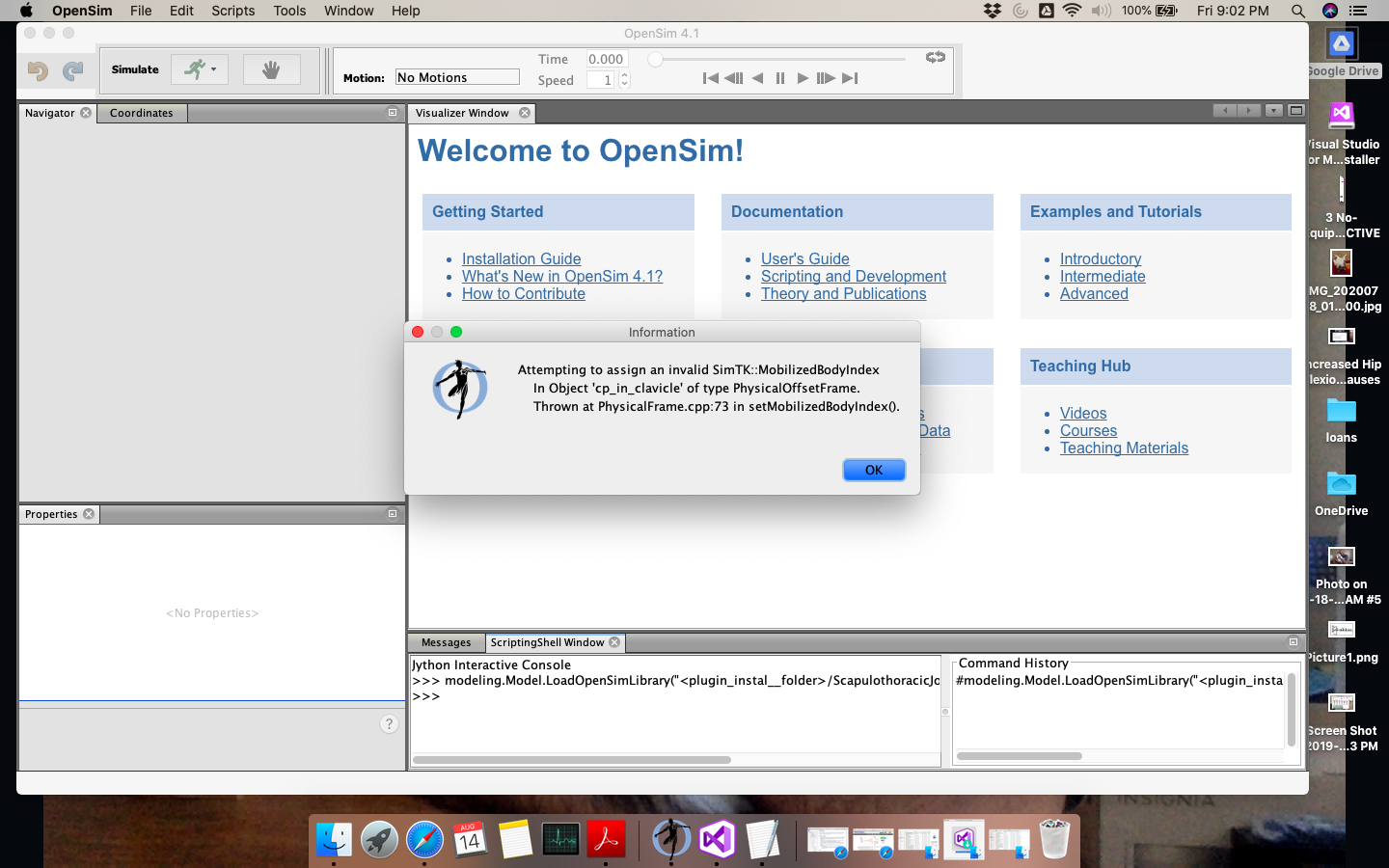Open the Tools menu
Screen dimensions: 1389x868
tap(289, 11)
